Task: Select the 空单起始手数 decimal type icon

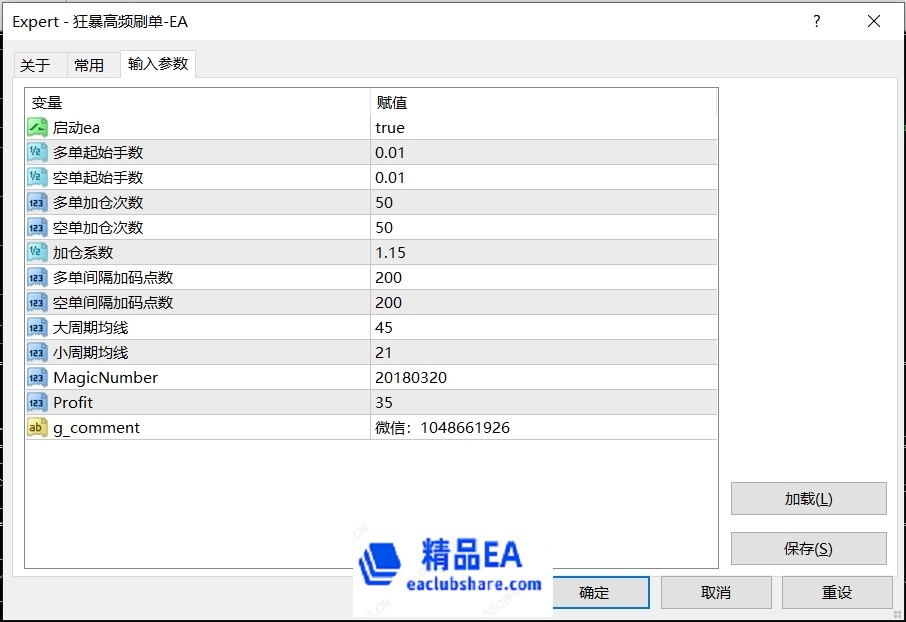Action: pos(34,177)
